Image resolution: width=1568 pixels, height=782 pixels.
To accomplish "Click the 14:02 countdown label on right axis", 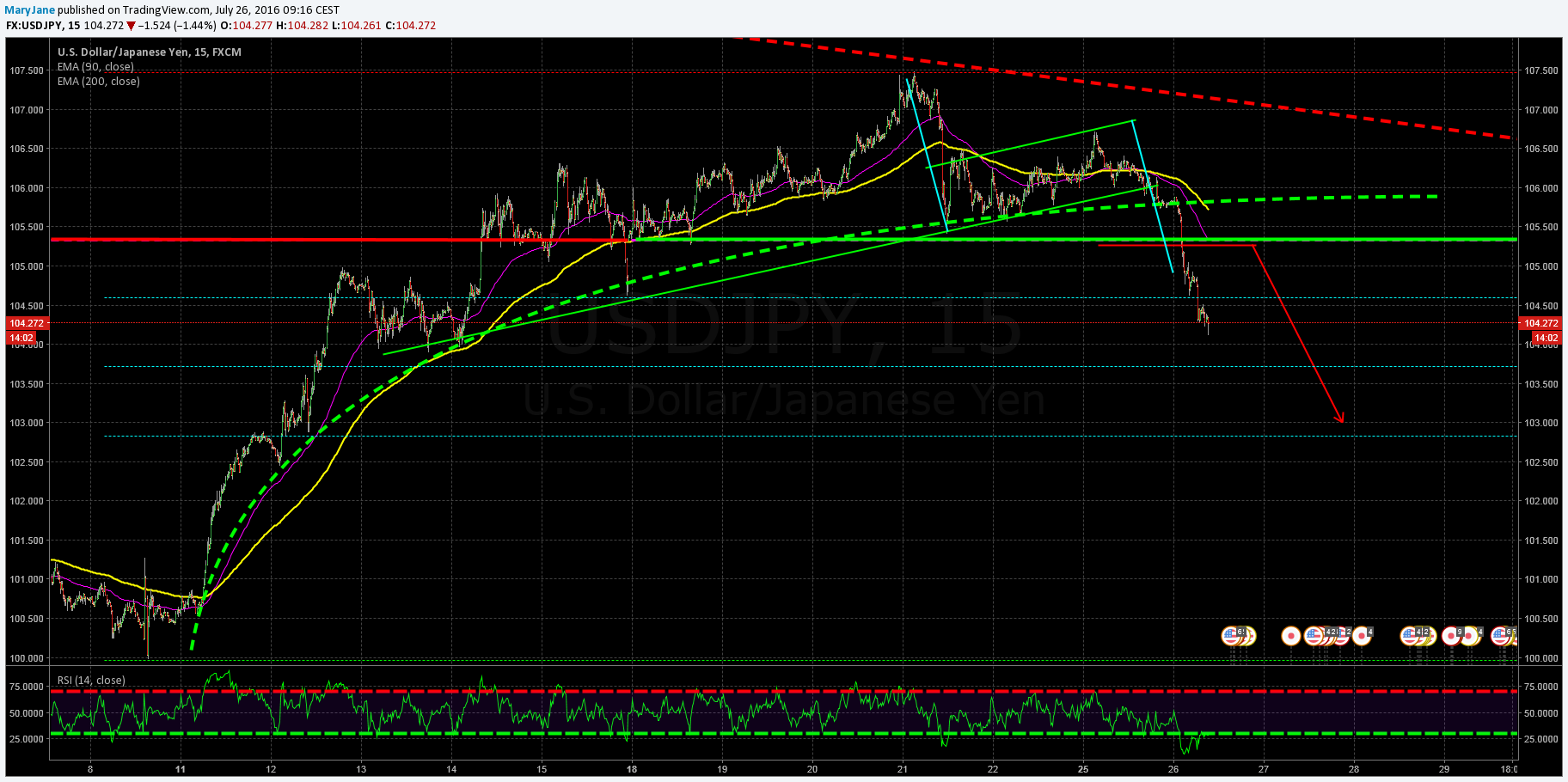I will click(x=1547, y=338).
